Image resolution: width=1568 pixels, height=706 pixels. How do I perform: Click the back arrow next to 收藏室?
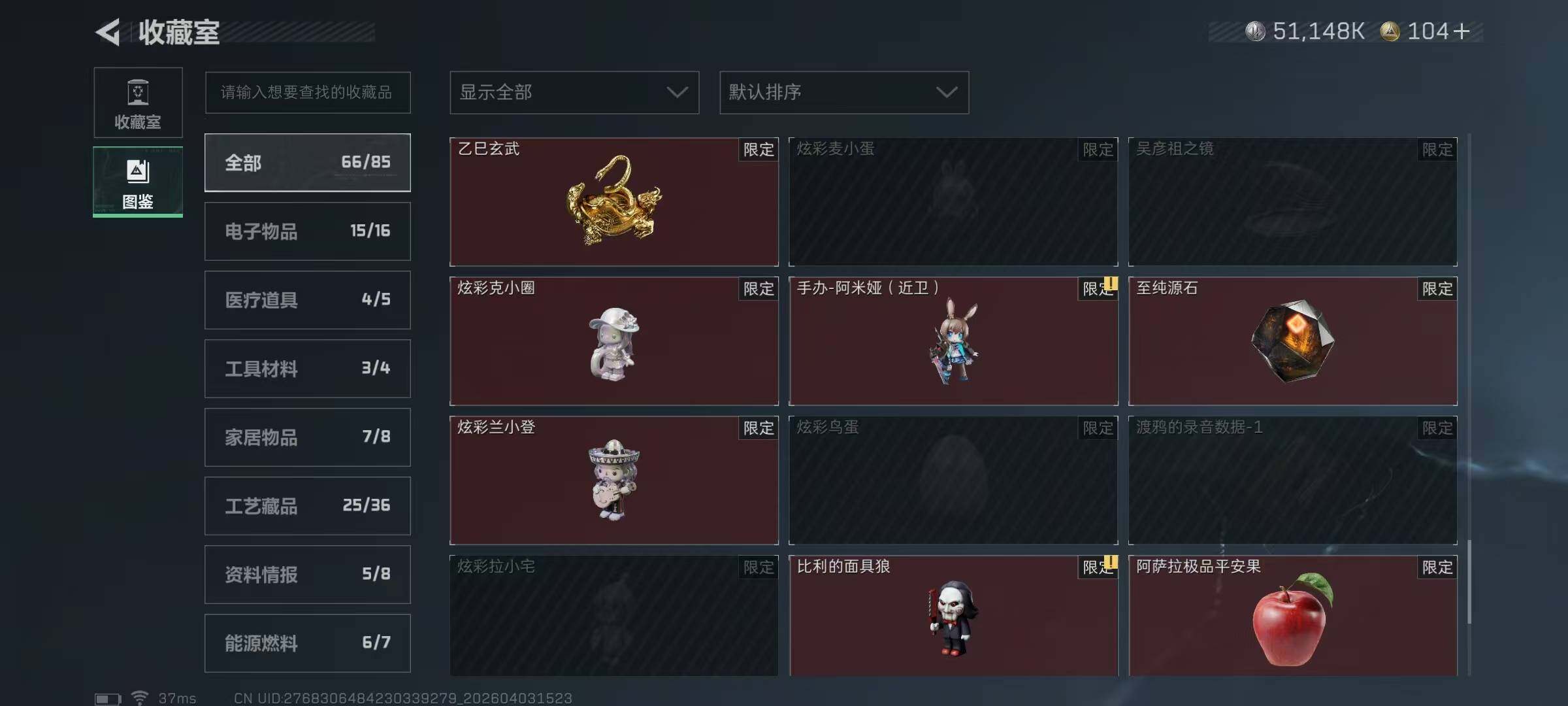point(108,32)
